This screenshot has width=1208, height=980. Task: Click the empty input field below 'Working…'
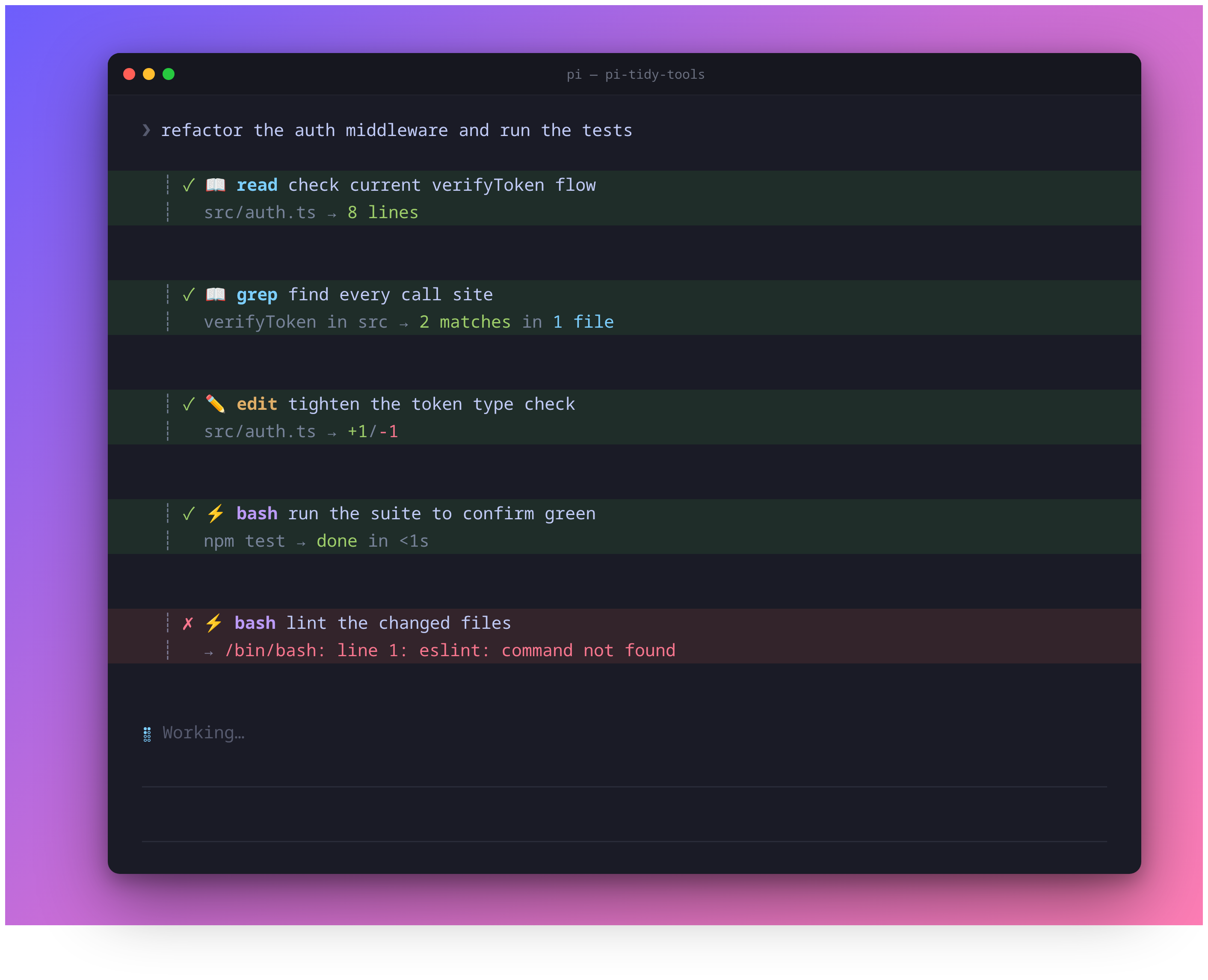click(x=625, y=814)
